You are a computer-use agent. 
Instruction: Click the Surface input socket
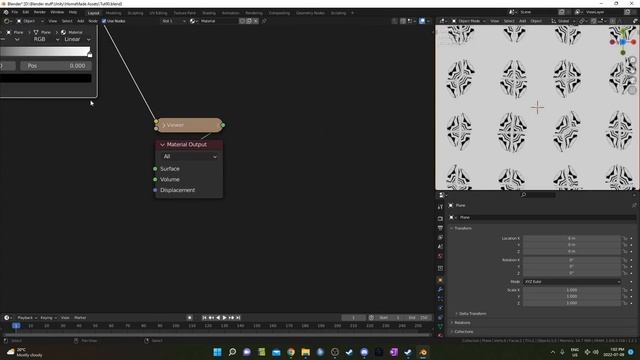coord(155,169)
